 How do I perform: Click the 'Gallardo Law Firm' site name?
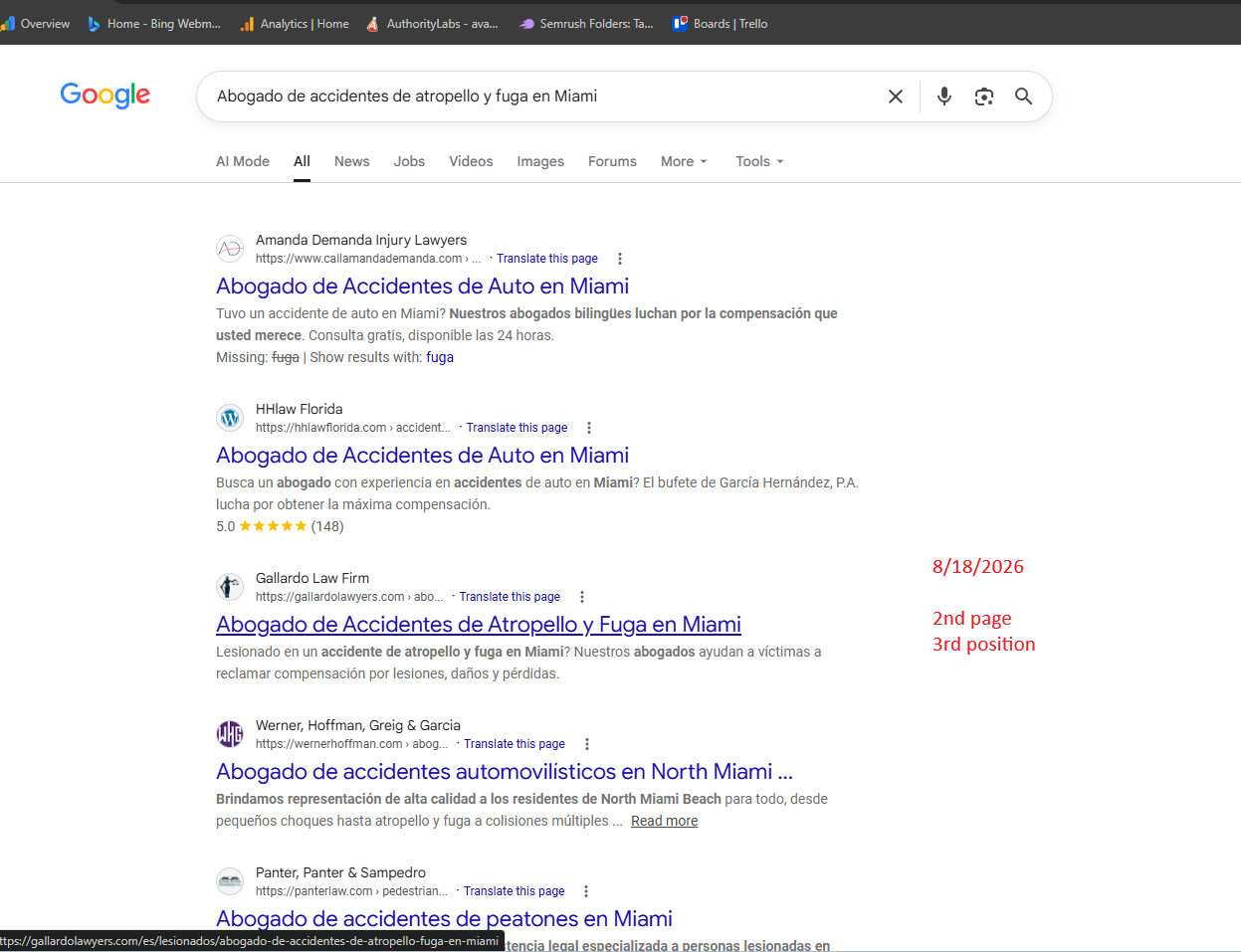coord(312,578)
